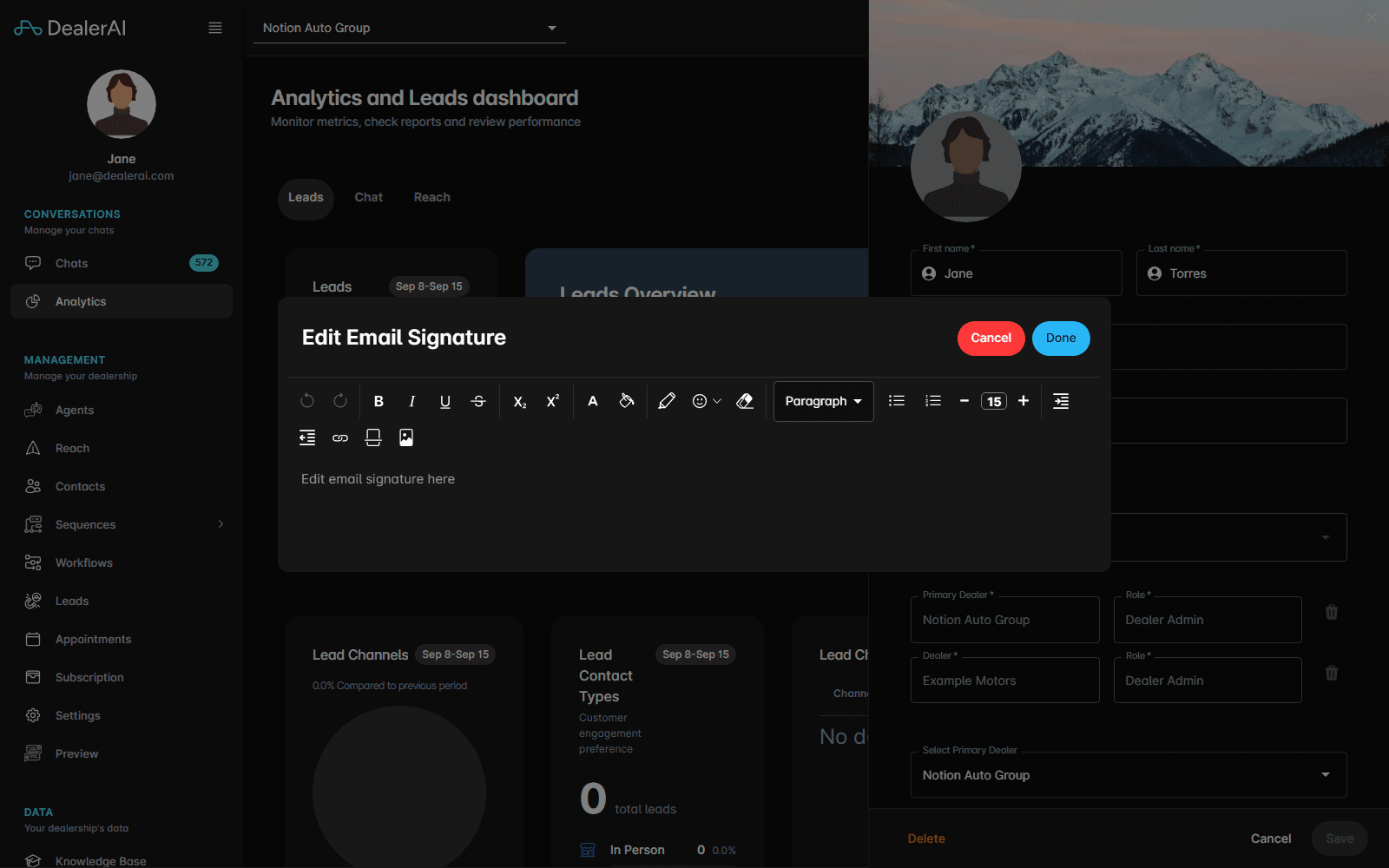The height and width of the screenshot is (868, 1389).
Task: Insert a hyperlink
Action: click(x=340, y=437)
